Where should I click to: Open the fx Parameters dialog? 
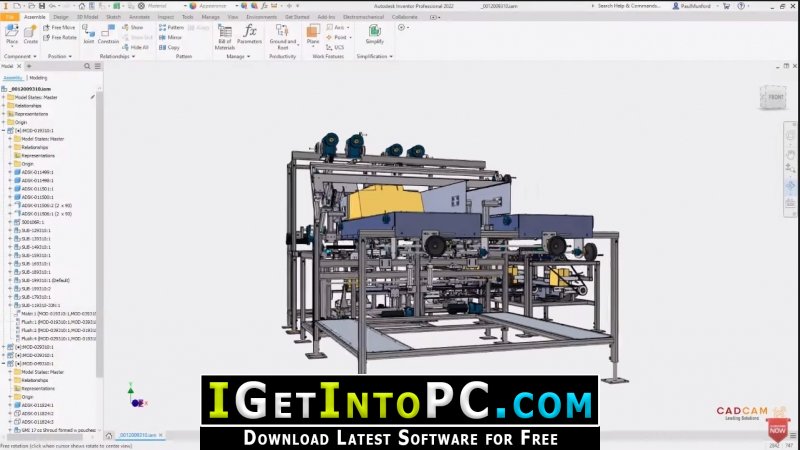pyautogui.click(x=249, y=34)
